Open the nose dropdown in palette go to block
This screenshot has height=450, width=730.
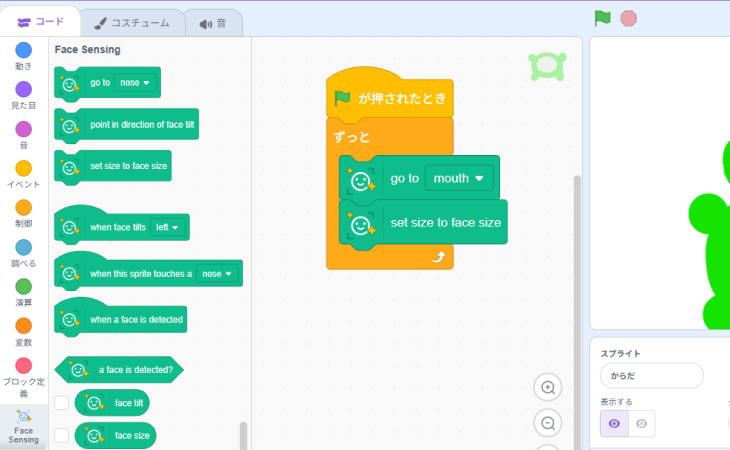(x=135, y=82)
